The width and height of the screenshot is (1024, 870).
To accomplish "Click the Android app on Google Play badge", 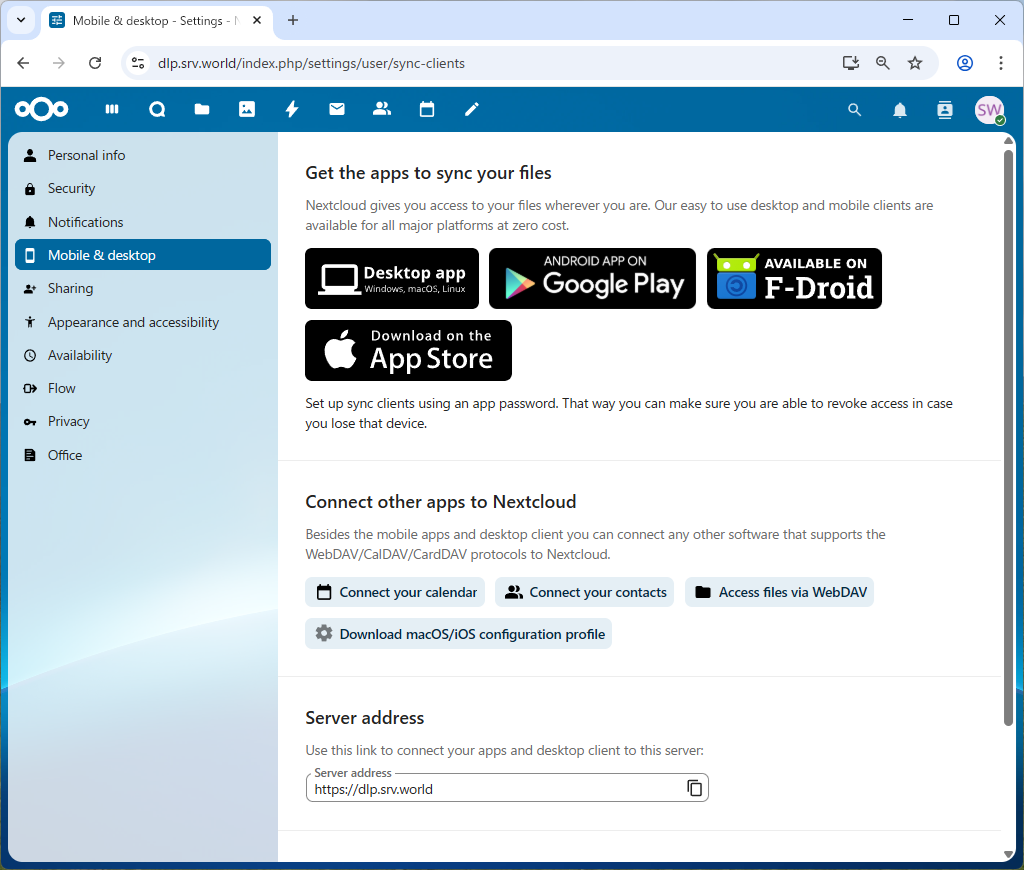I will coord(592,278).
